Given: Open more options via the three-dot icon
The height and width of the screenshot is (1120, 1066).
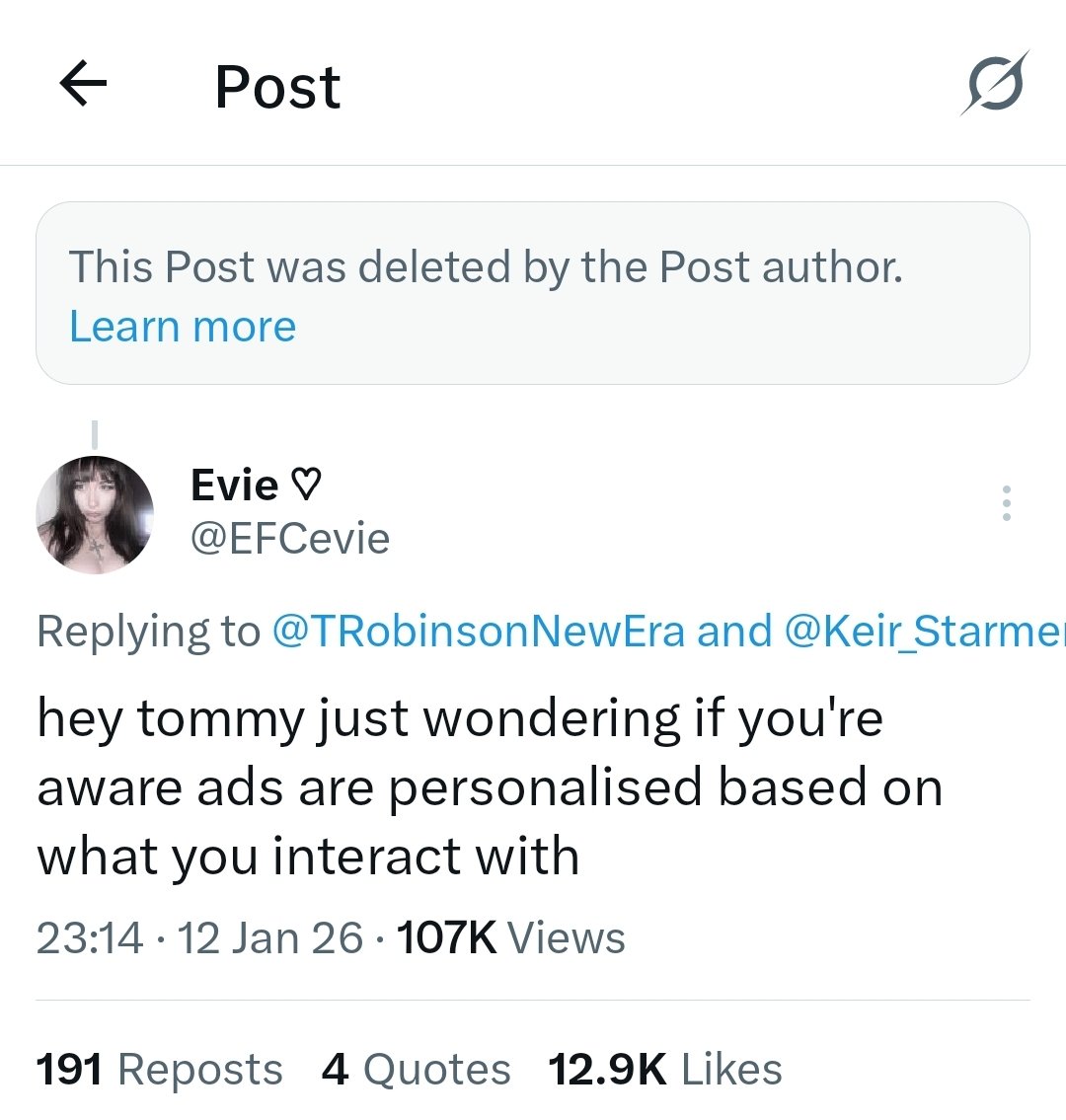Looking at the screenshot, I should point(1006,503).
